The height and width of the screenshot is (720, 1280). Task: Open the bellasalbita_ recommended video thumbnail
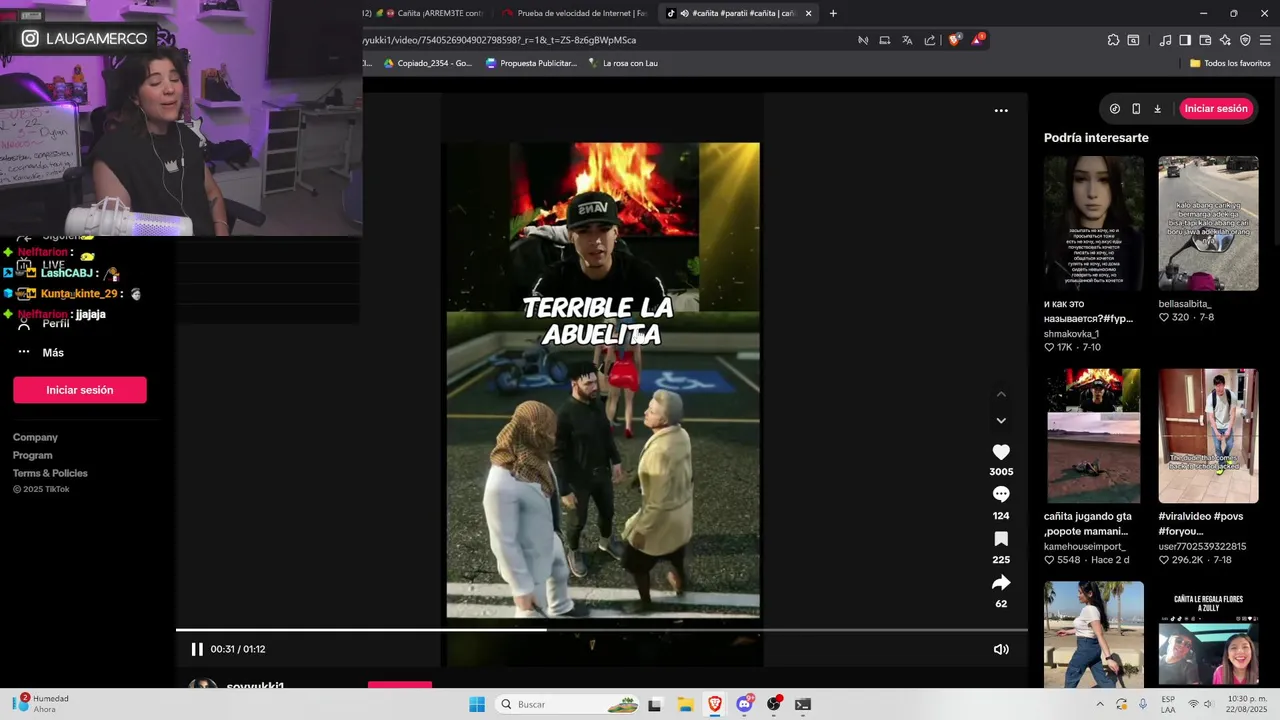[1208, 223]
